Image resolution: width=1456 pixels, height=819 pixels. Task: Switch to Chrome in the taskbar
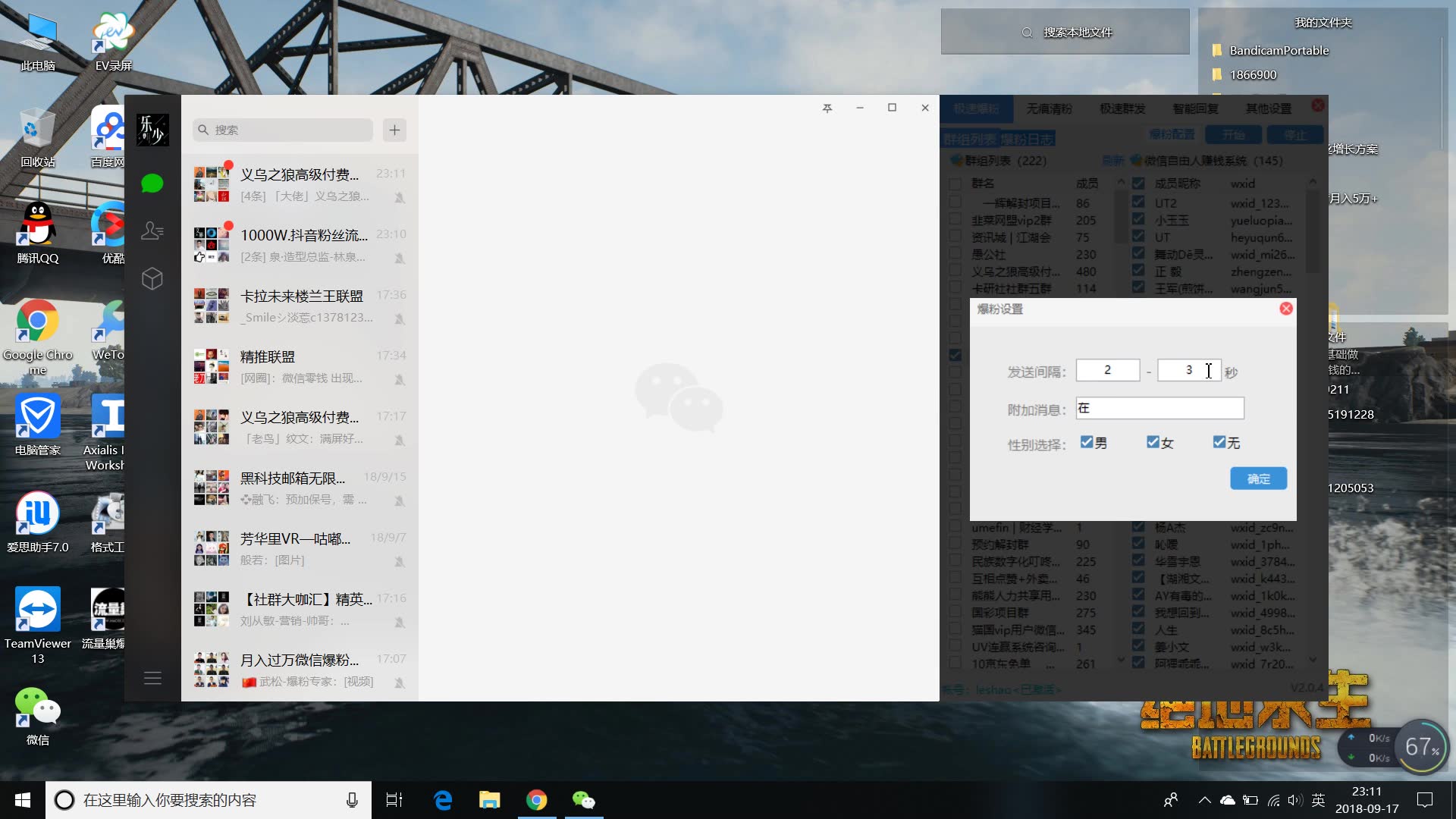(537, 800)
